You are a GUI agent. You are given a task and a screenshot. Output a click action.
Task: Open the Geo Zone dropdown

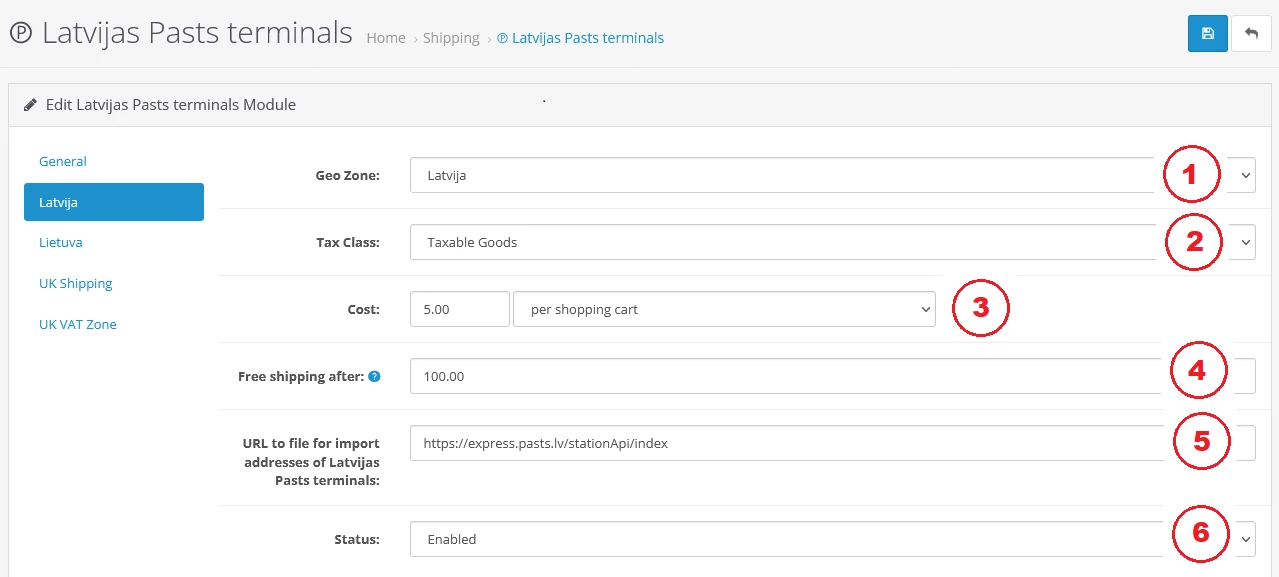point(780,175)
